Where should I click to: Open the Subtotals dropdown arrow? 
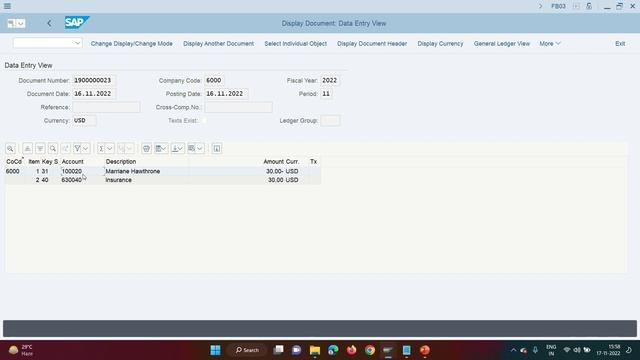tap(129, 149)
